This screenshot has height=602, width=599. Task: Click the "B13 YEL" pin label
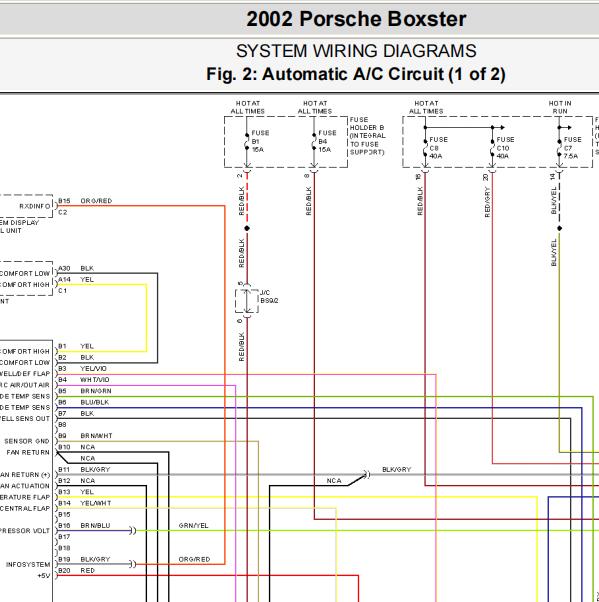pyautogui.click(x=76, y=491)
